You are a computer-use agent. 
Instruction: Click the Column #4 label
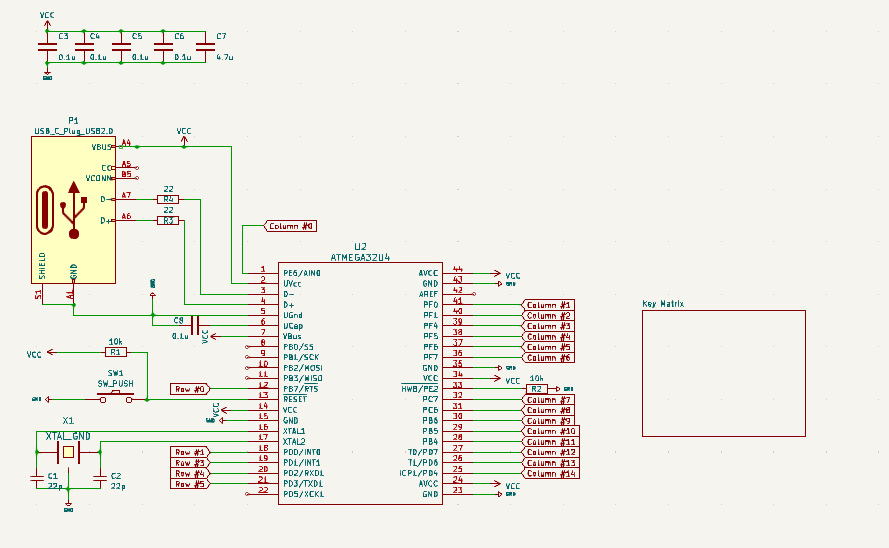[548, 337]
